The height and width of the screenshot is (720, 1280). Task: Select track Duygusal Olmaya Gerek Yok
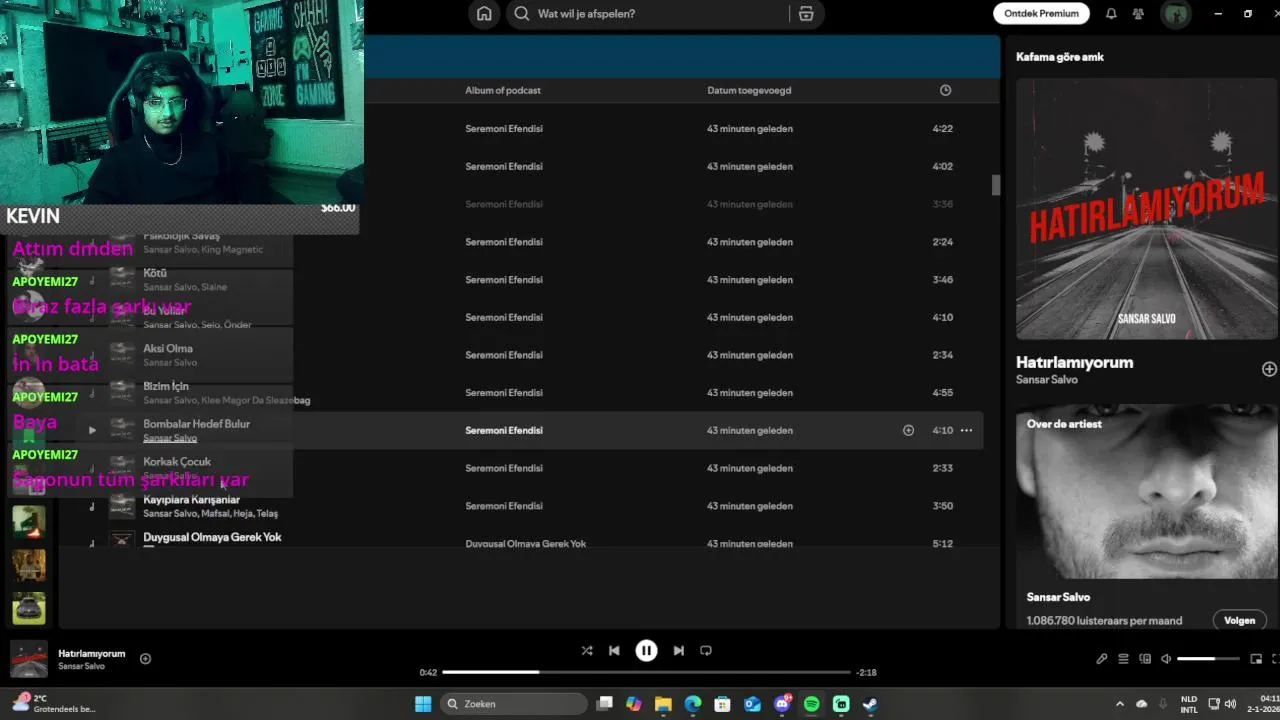point(212,537)
